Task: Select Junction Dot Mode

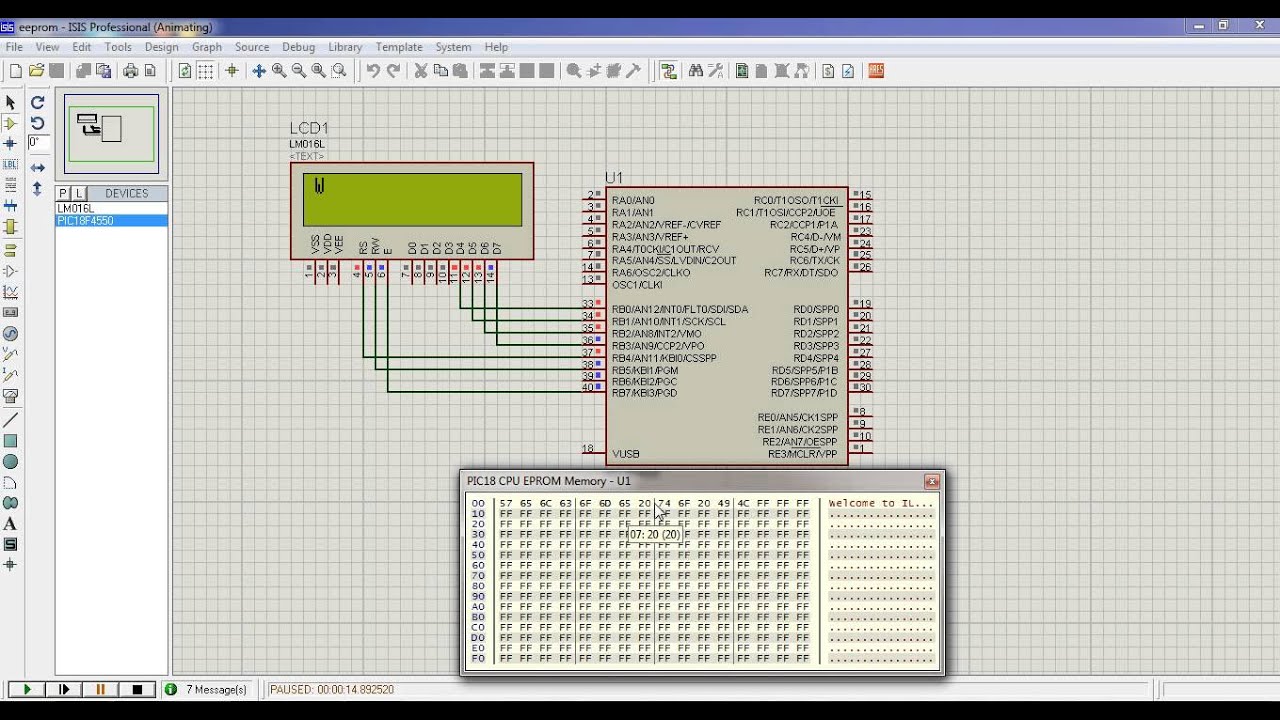Action: pyautogui.click(x=10, y=144)
